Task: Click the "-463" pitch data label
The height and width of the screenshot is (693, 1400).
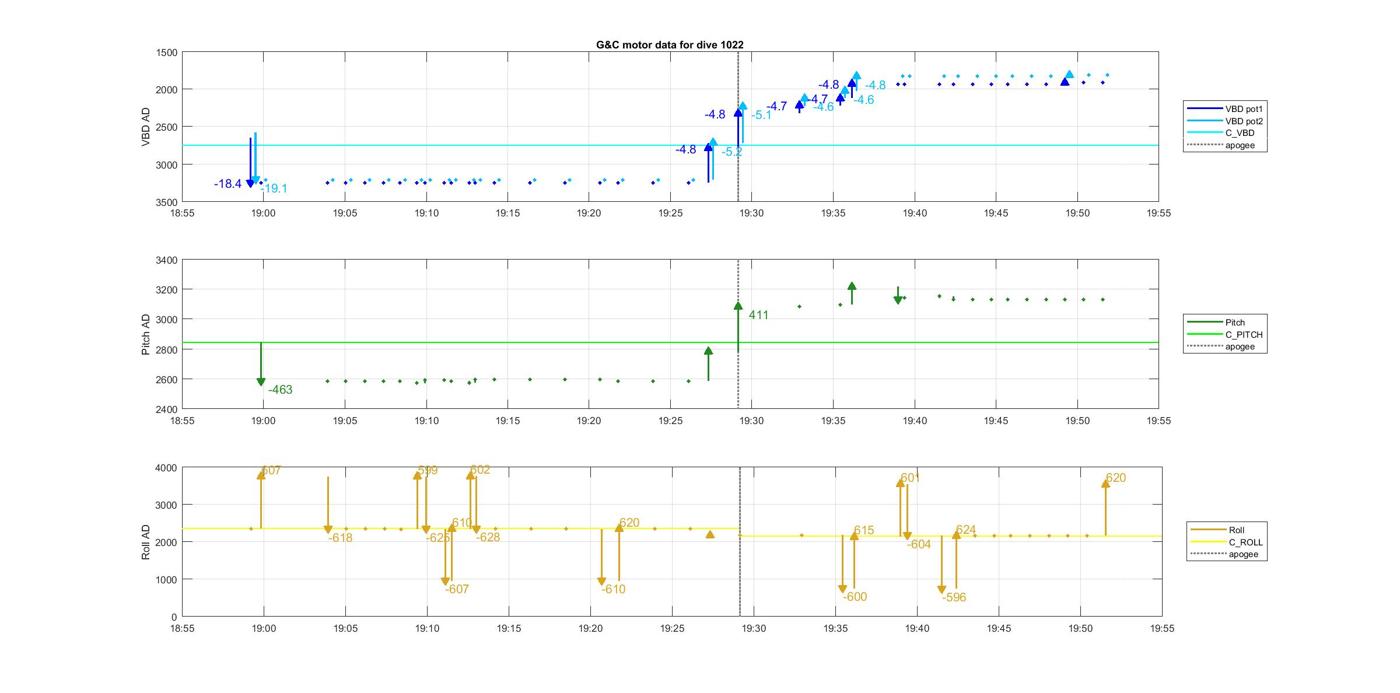Action: (x=280, y=390)
